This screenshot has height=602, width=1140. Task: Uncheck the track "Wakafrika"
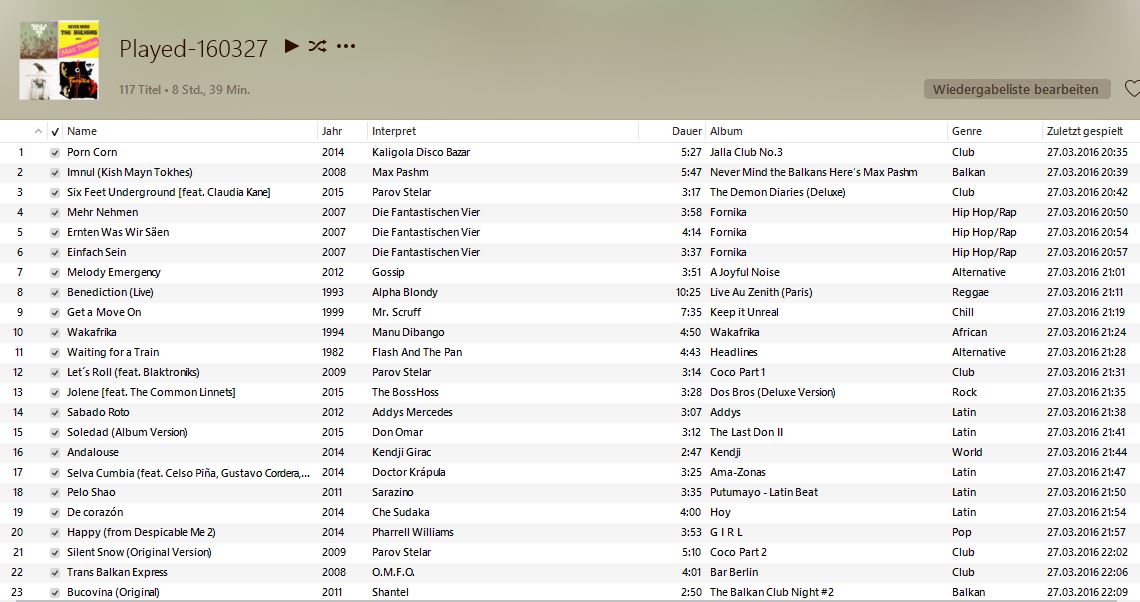tap(54, 332)
